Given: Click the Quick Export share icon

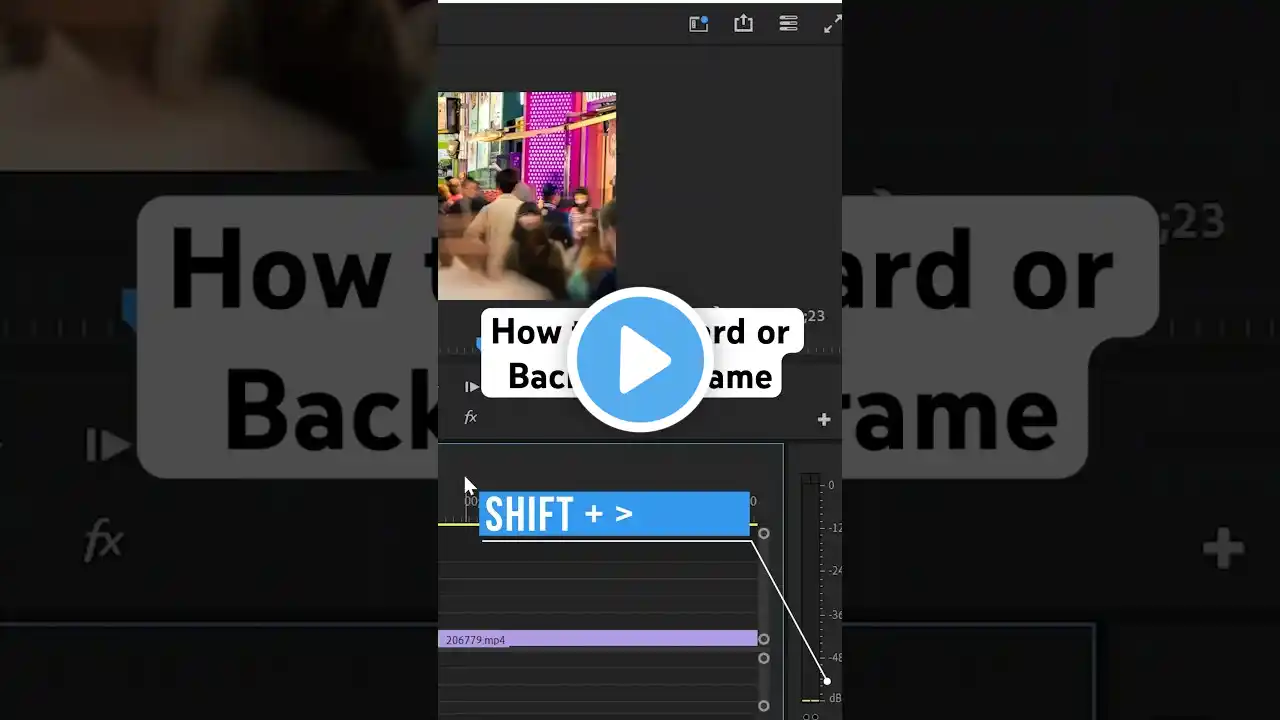Looking at the screenshot, I should point(743,23).
